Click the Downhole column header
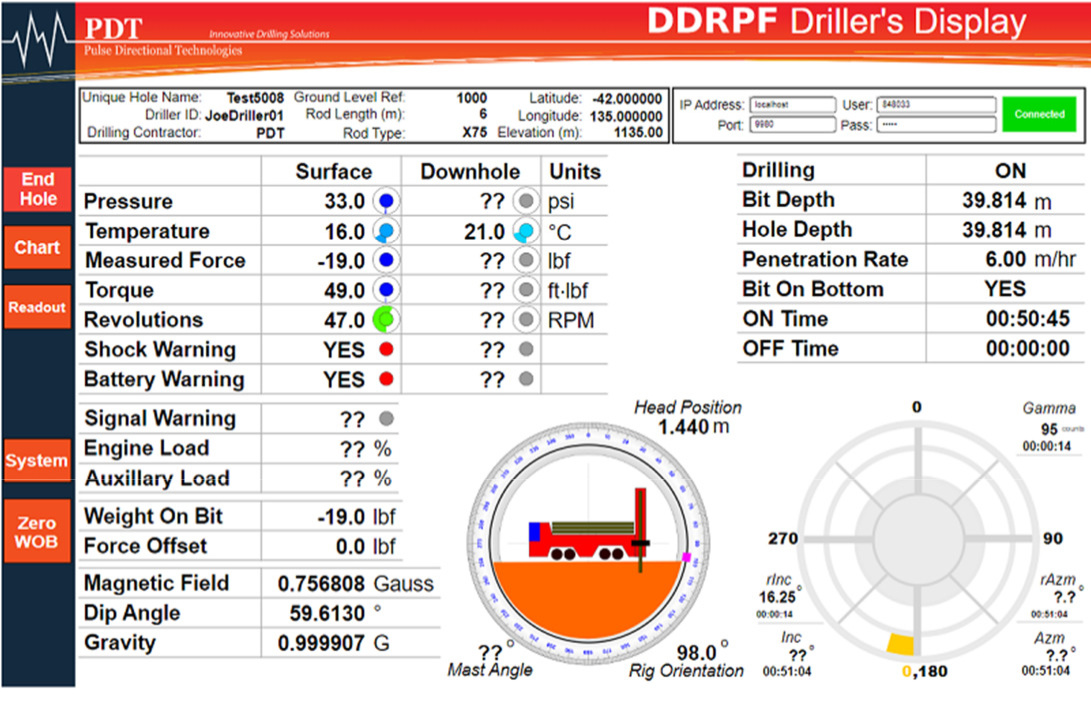Viewport: 1091px width, 718px height. (x=470, y=172)
